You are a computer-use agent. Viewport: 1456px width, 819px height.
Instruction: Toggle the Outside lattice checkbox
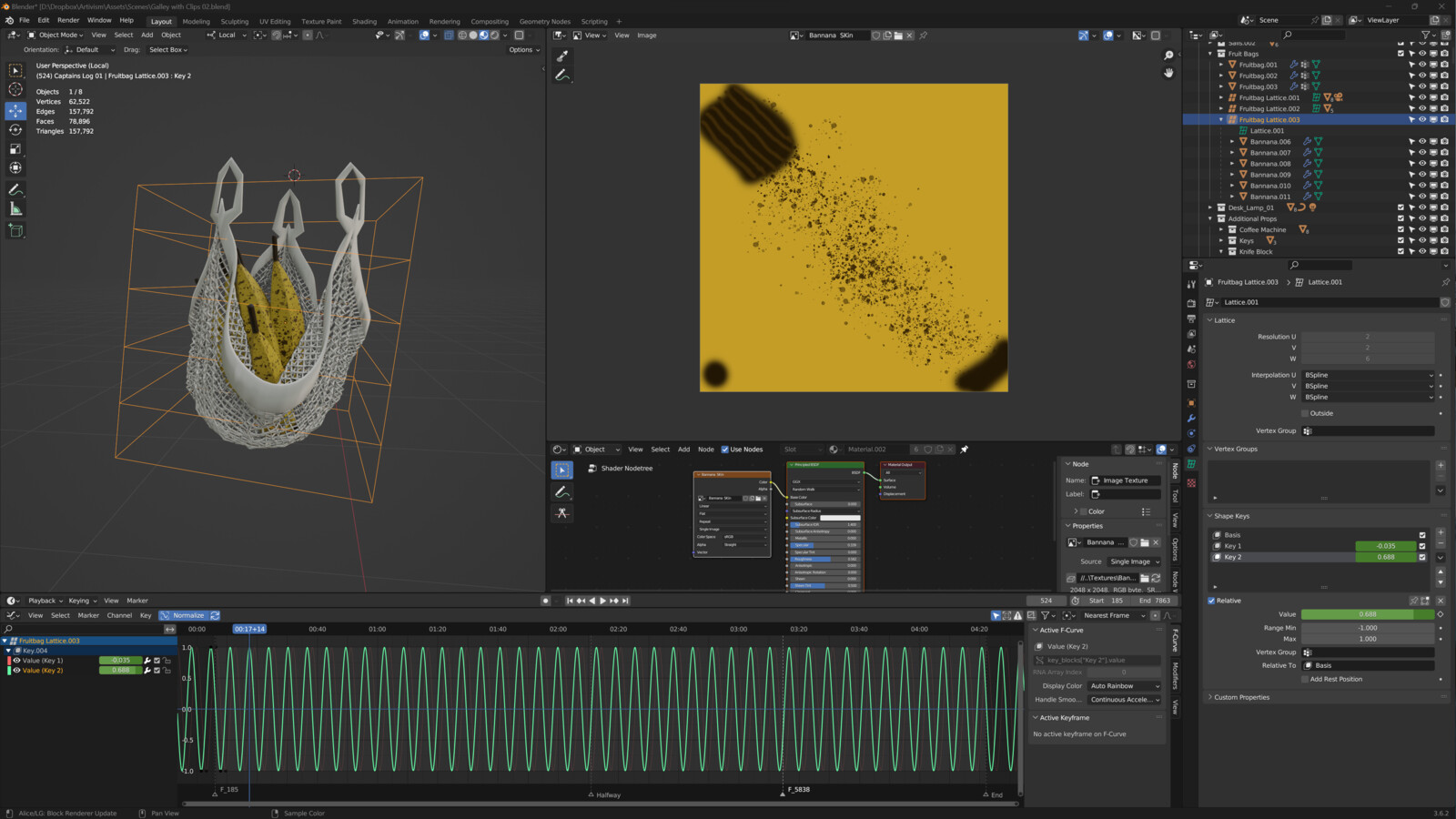[x=1304, y=413]
